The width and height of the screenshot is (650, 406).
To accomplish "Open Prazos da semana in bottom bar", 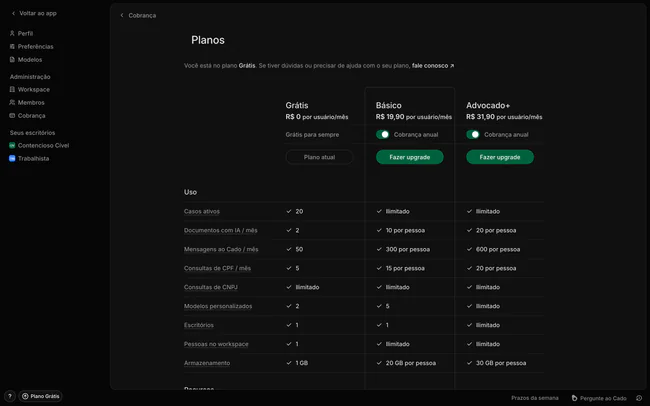I will (x=535, y=398).
